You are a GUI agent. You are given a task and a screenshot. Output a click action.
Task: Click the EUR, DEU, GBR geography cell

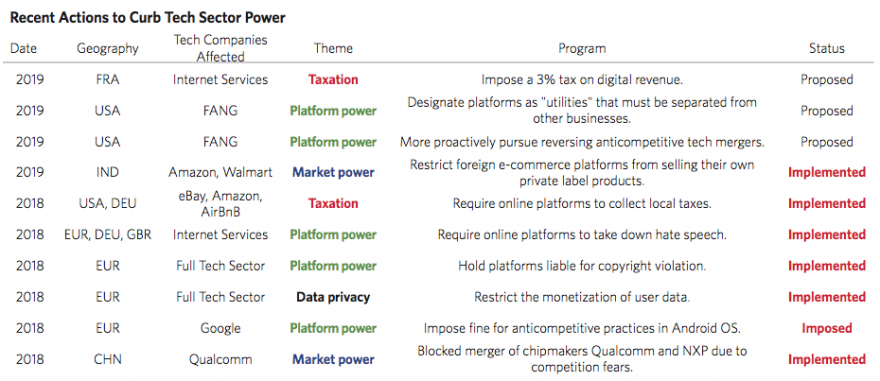coord(107,235)
